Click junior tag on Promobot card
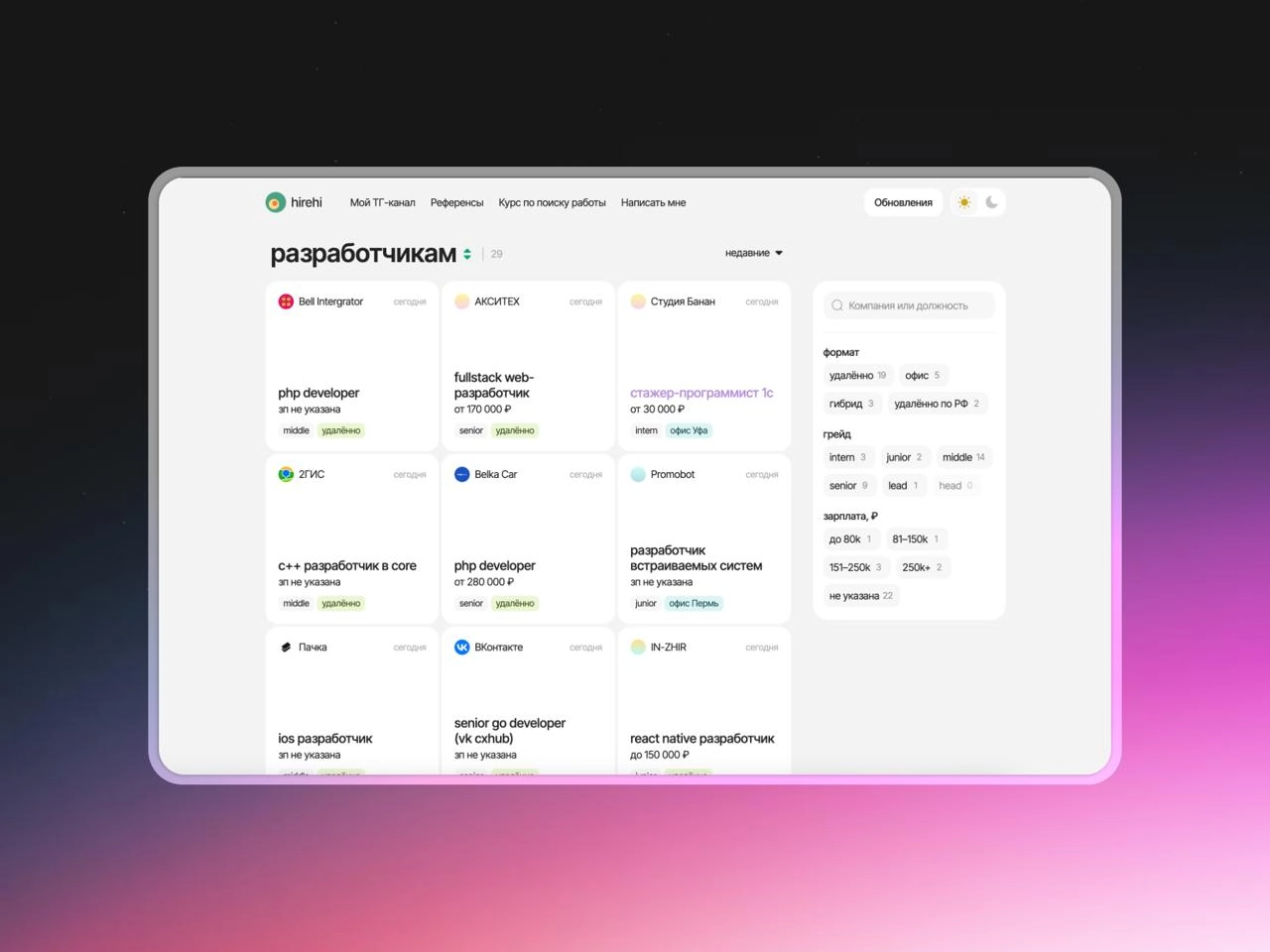 click(x=646, y=603)
